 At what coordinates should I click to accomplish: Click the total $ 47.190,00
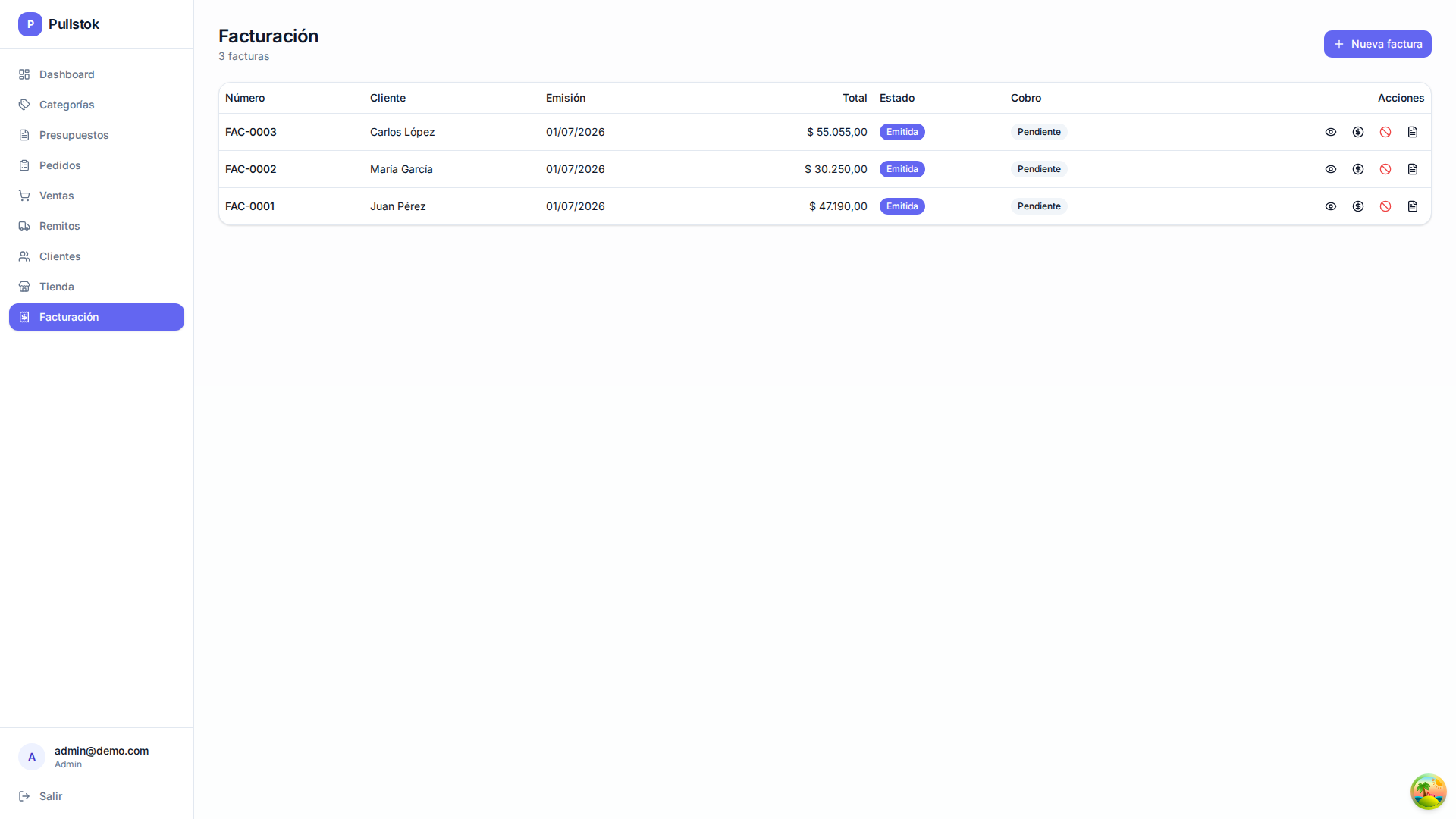(x=838, y=206)
